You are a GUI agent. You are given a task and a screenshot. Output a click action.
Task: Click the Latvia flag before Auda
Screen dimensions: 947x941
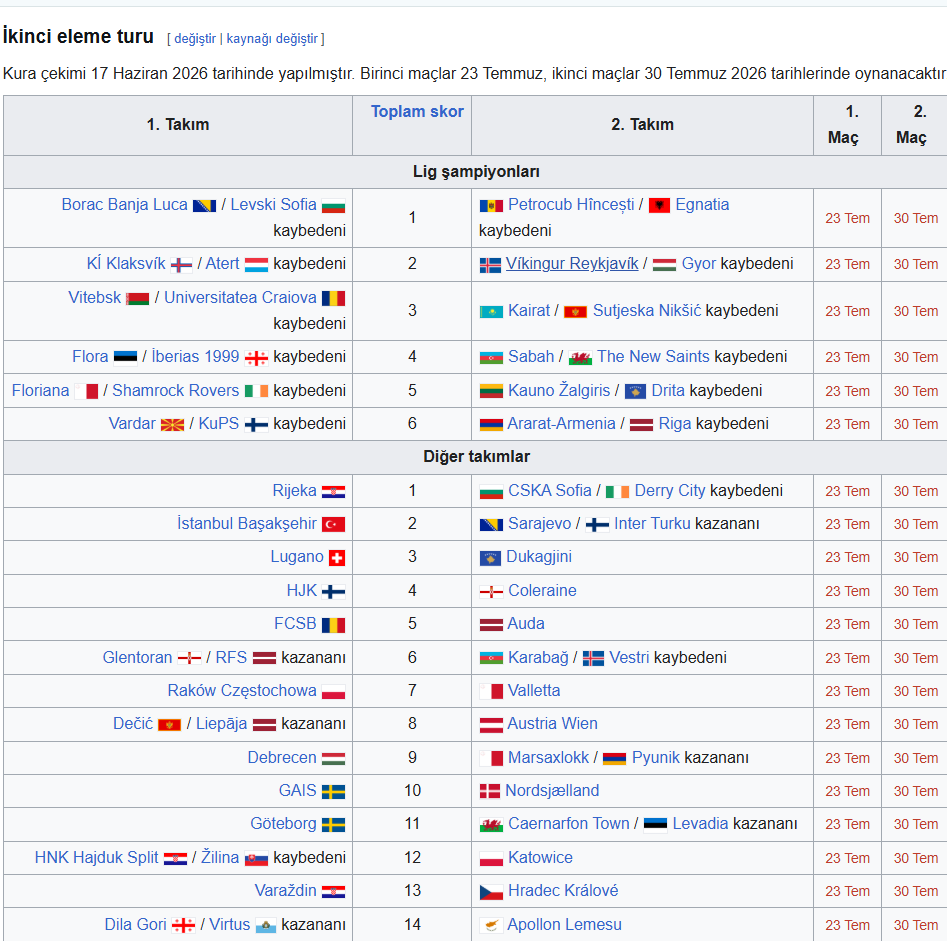[x=491, y=625]
